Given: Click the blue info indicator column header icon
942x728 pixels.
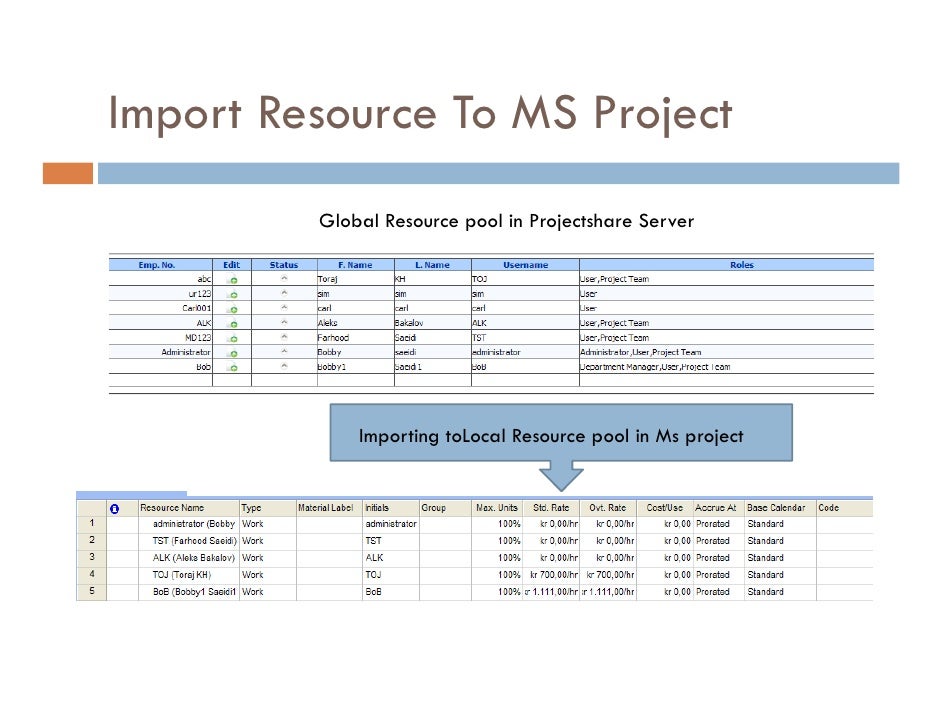Looking at the screenshot, I should [114, 509].
